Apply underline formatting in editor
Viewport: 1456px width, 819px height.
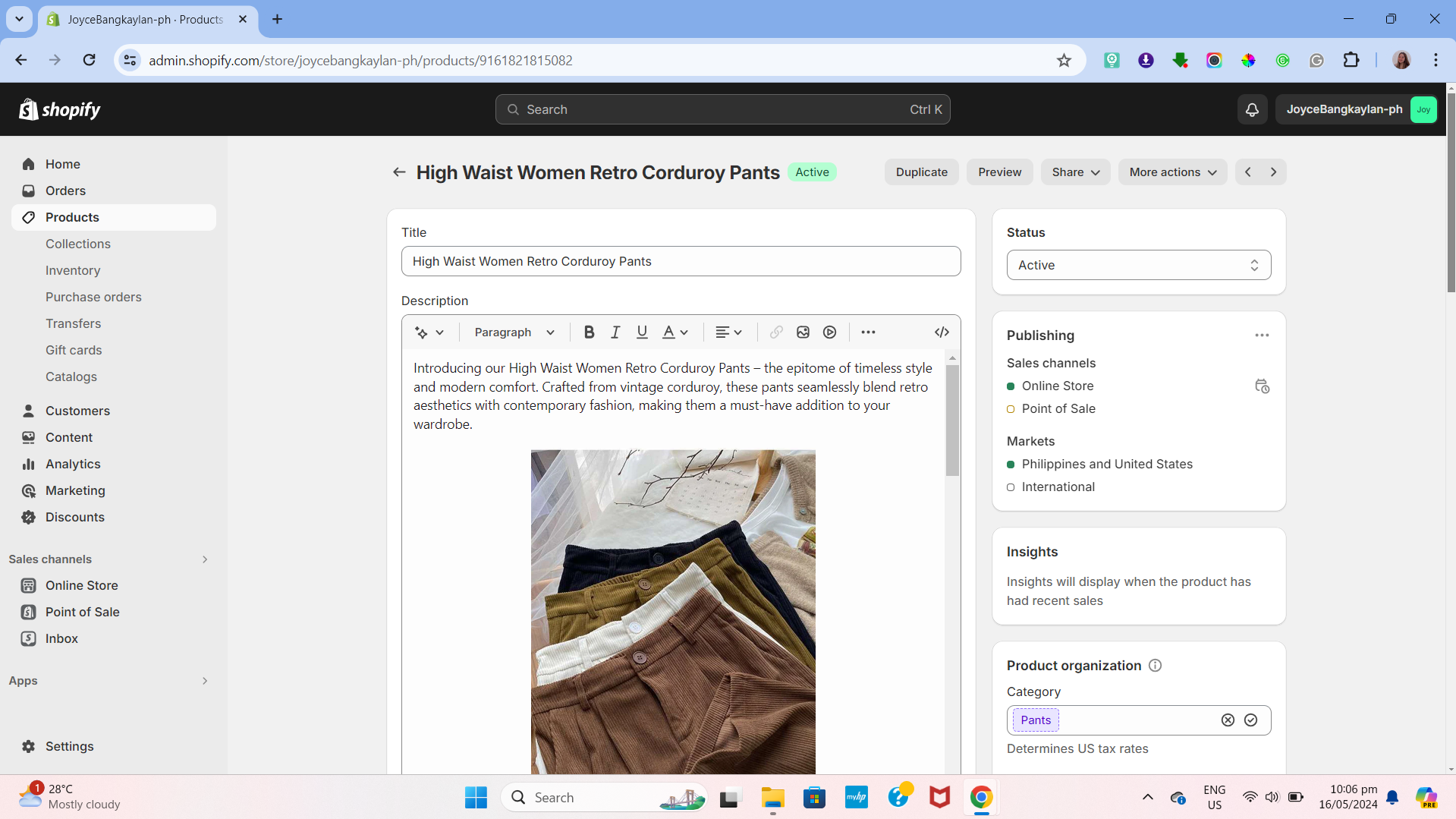[642, 332]
